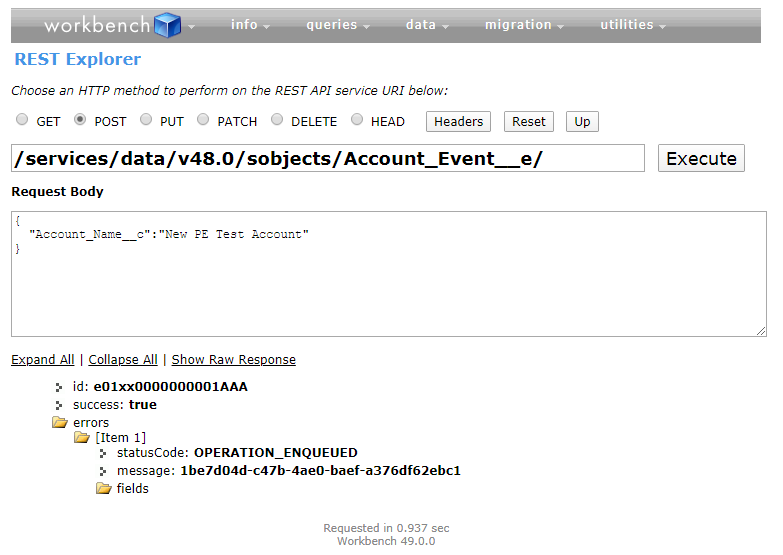Click the Request Body label
Viewport: 783px width, 555px height.
pyautogui.click(x=57, y=191)
